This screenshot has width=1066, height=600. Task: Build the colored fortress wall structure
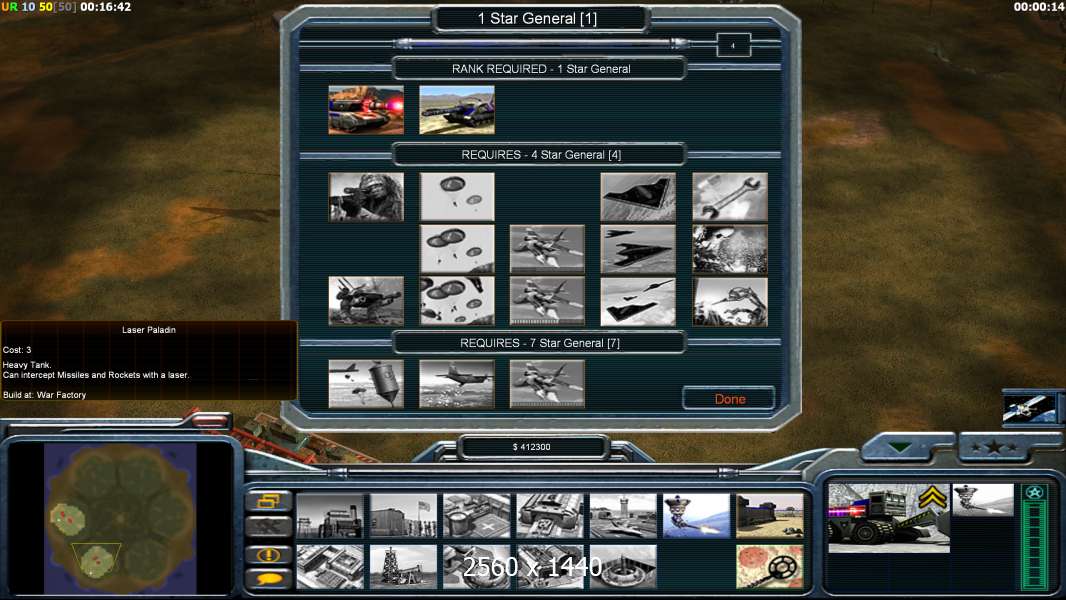coord(770,516)
